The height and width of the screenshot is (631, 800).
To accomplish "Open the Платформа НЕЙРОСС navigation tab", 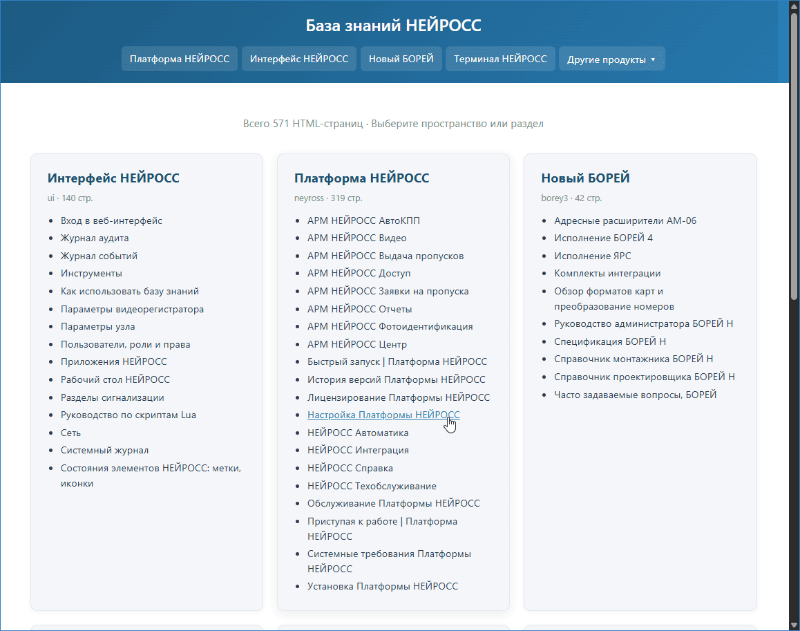I will click(x=180, y=59).
